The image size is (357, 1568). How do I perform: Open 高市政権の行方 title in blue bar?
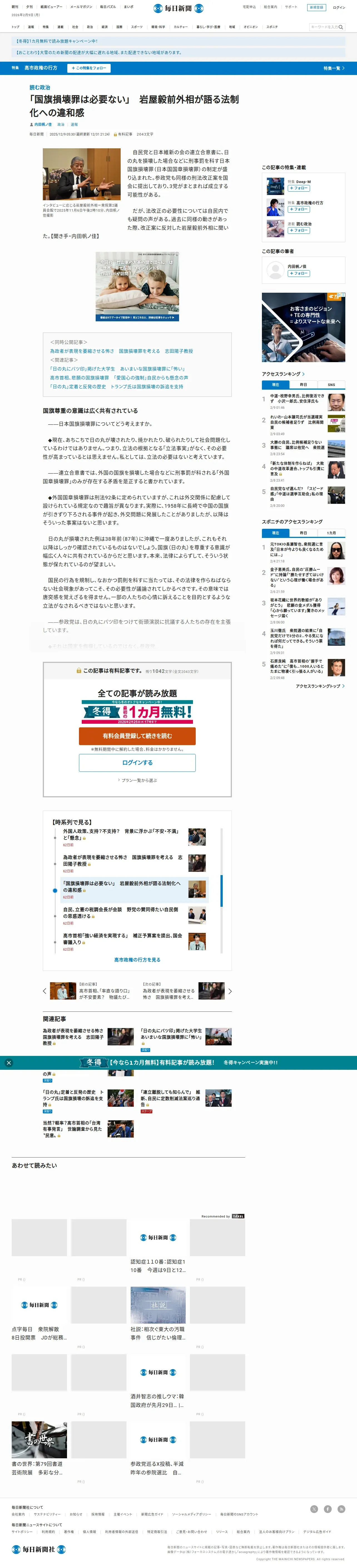[x=41, y=68]
